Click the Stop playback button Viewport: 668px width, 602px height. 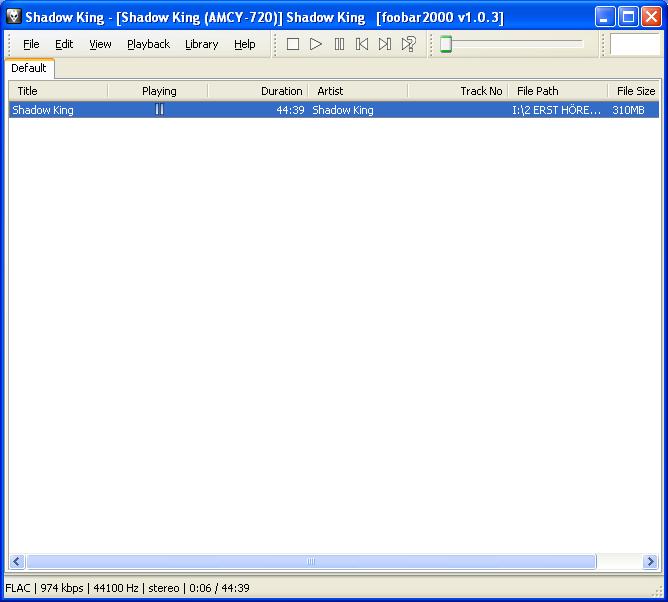tap(293, 44)
